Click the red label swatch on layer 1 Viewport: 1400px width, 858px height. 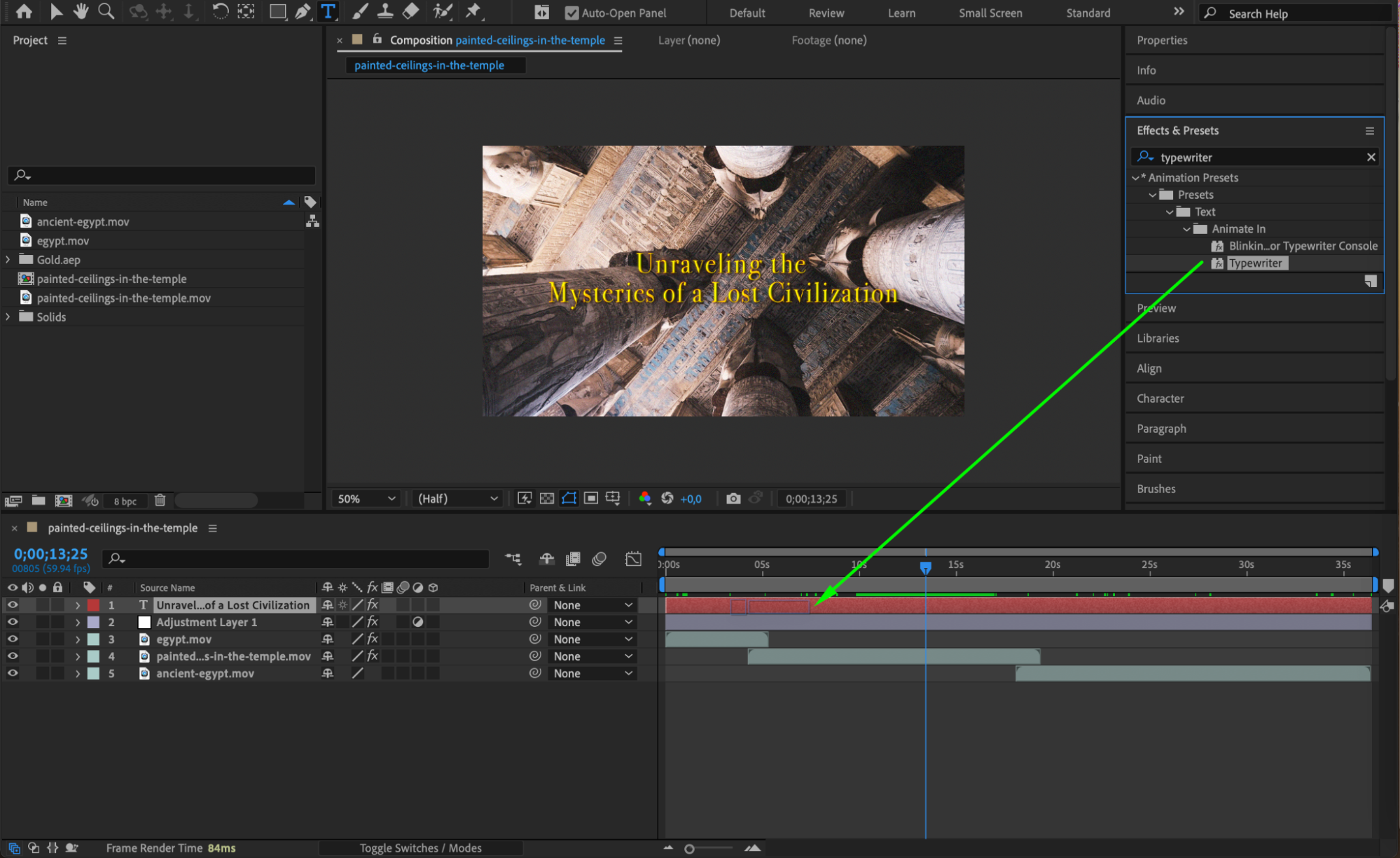[x=93, y=605]
